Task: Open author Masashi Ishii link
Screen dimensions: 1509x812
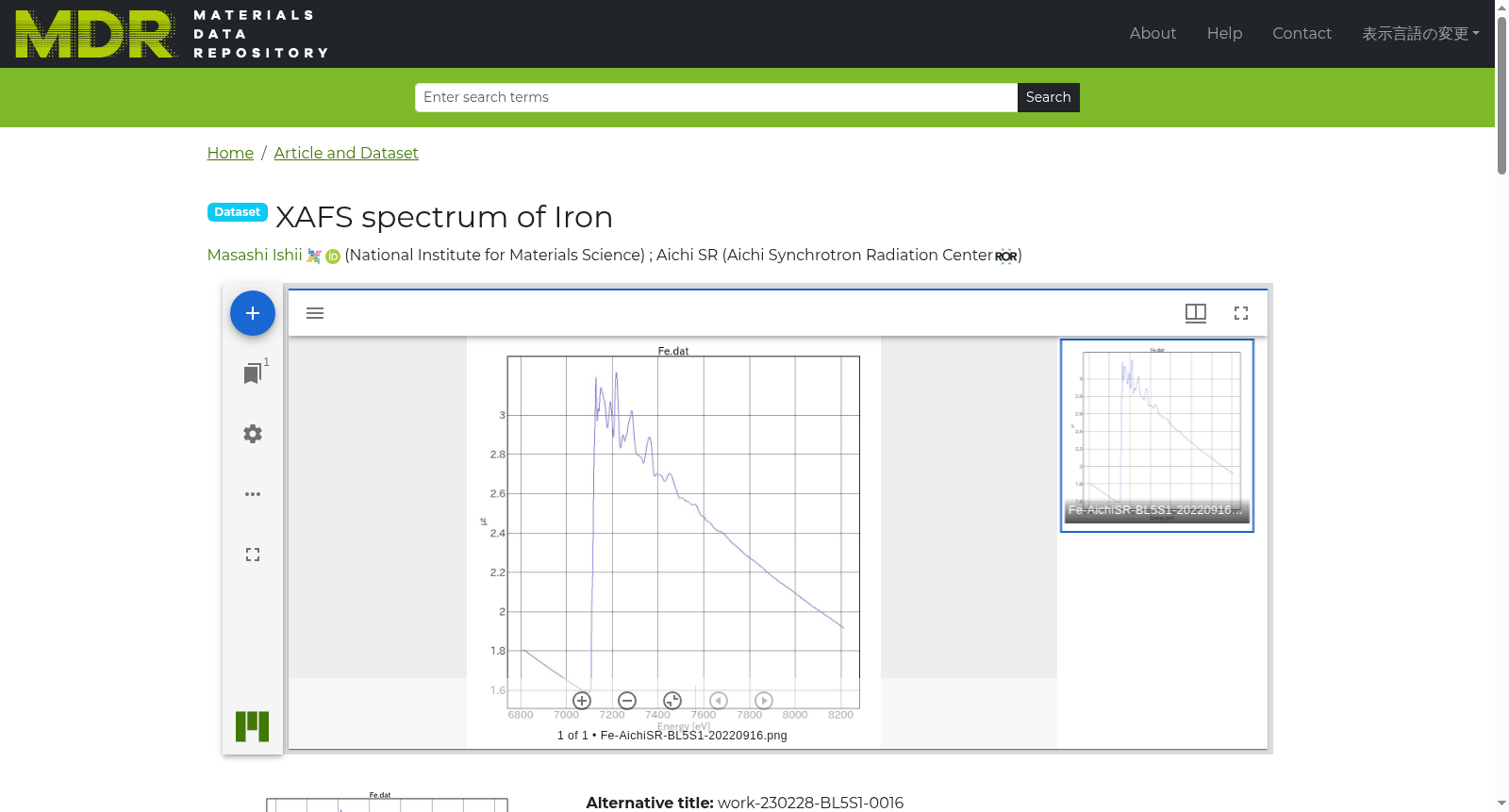Action: 255,255
